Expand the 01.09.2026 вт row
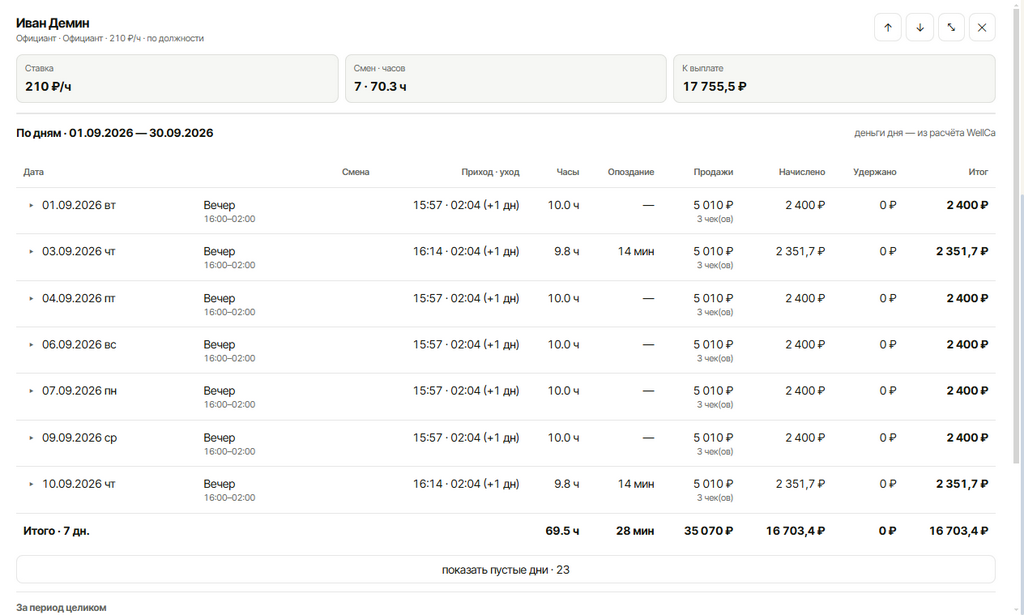1024x615 pixels. click(31, 206)
